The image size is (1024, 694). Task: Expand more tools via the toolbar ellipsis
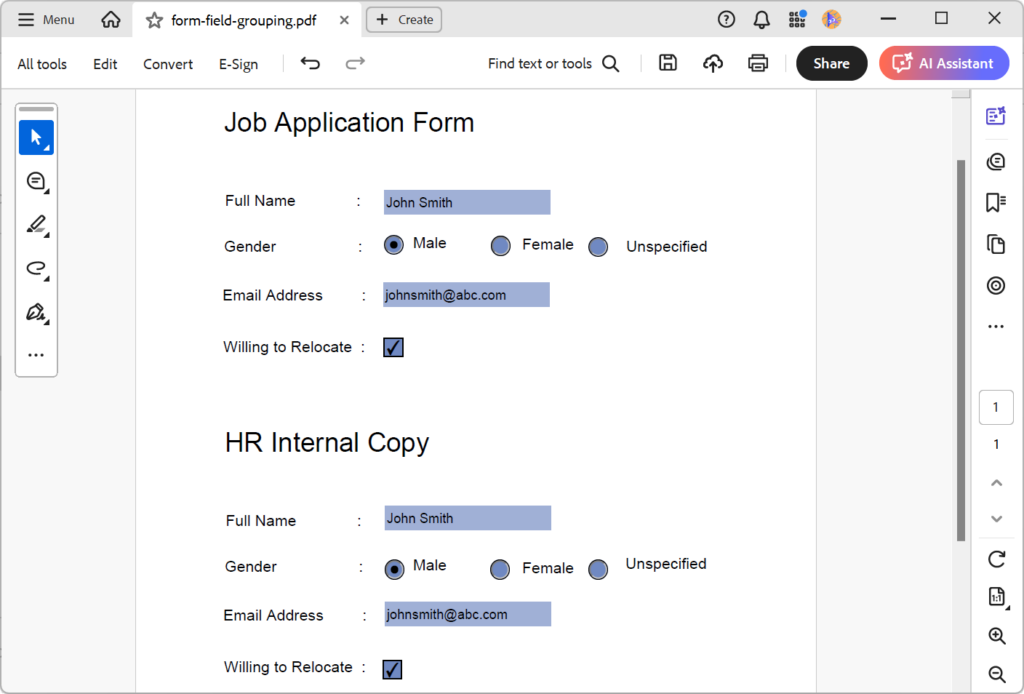36,354
